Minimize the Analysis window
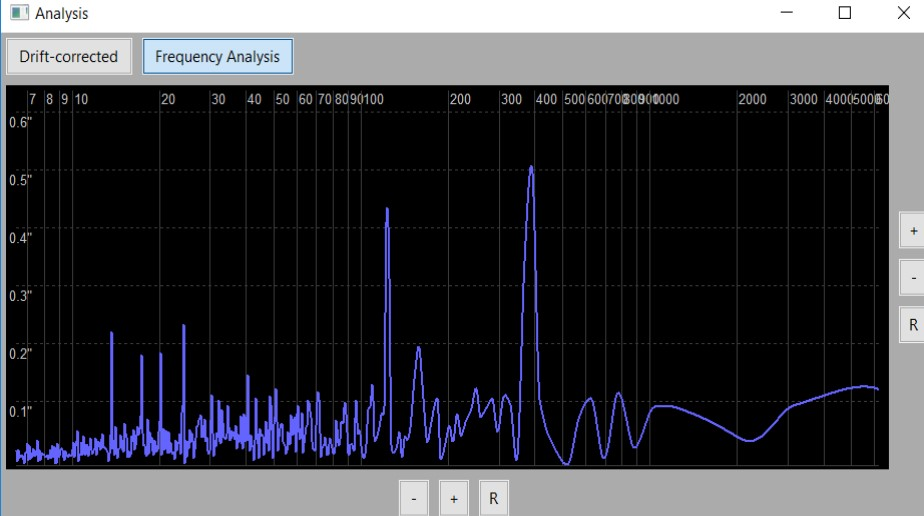 (787, 12)
